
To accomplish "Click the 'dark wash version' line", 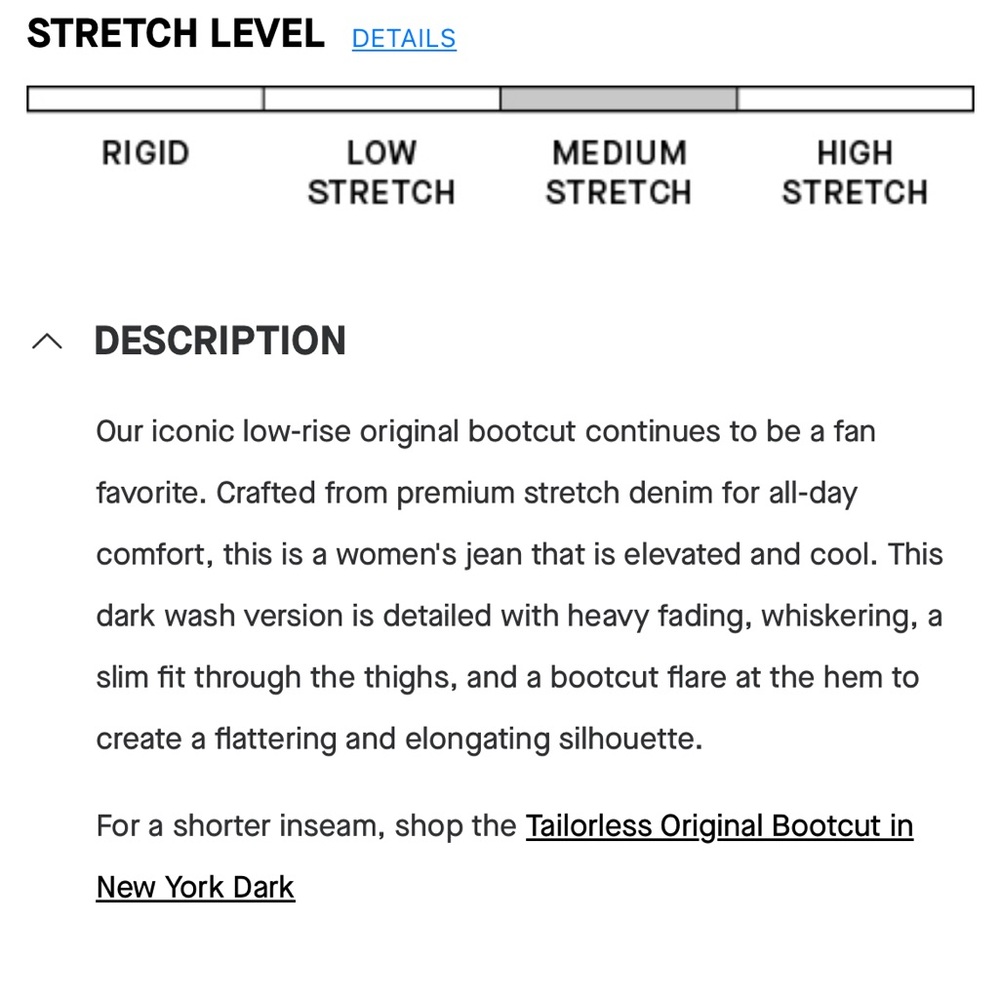I will tap(519, 616).
